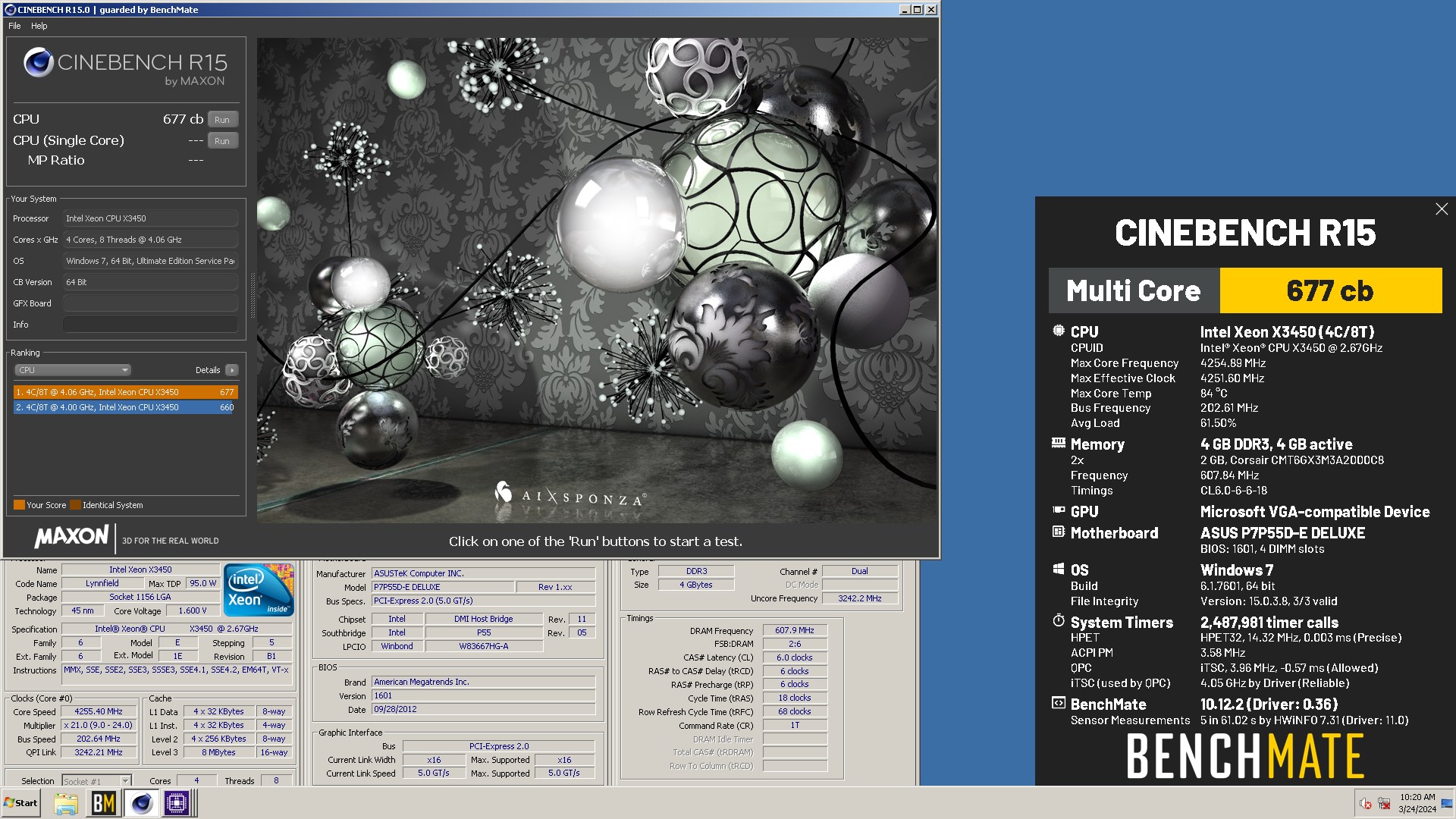Click CPU-Z Core Voltage 1.600 V value

[193, 611]
